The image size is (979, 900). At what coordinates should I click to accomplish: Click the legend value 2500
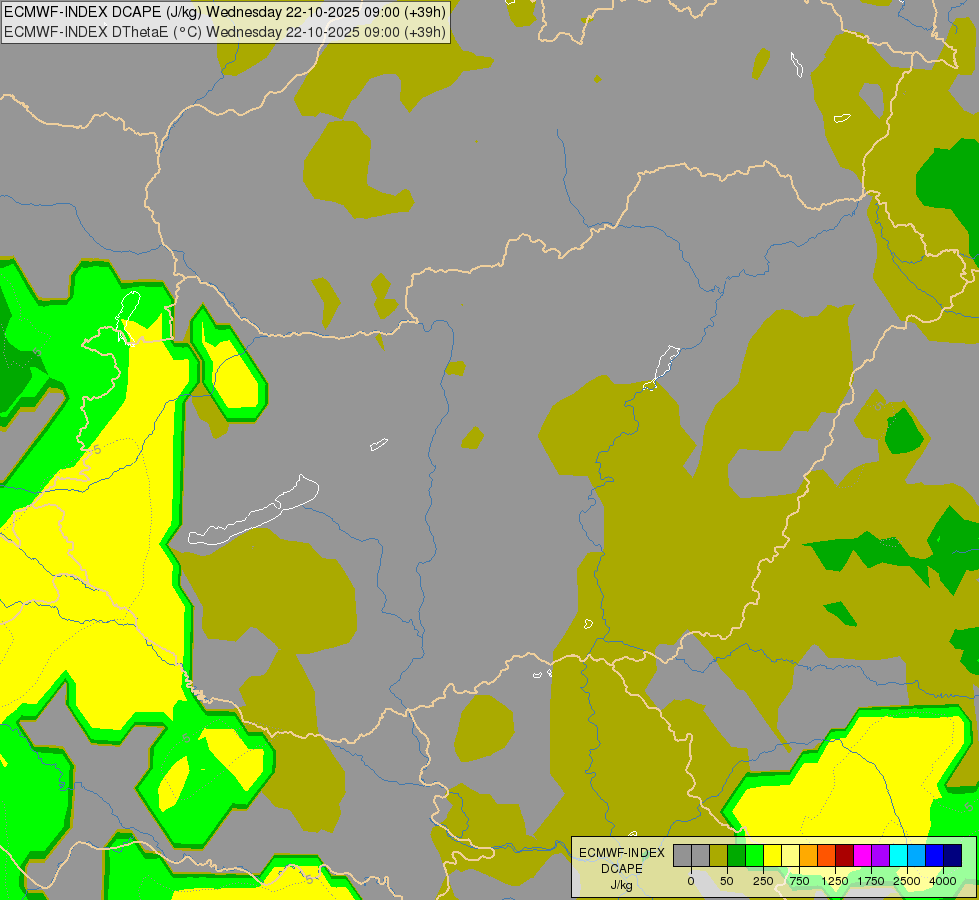(x=907, y=881)
